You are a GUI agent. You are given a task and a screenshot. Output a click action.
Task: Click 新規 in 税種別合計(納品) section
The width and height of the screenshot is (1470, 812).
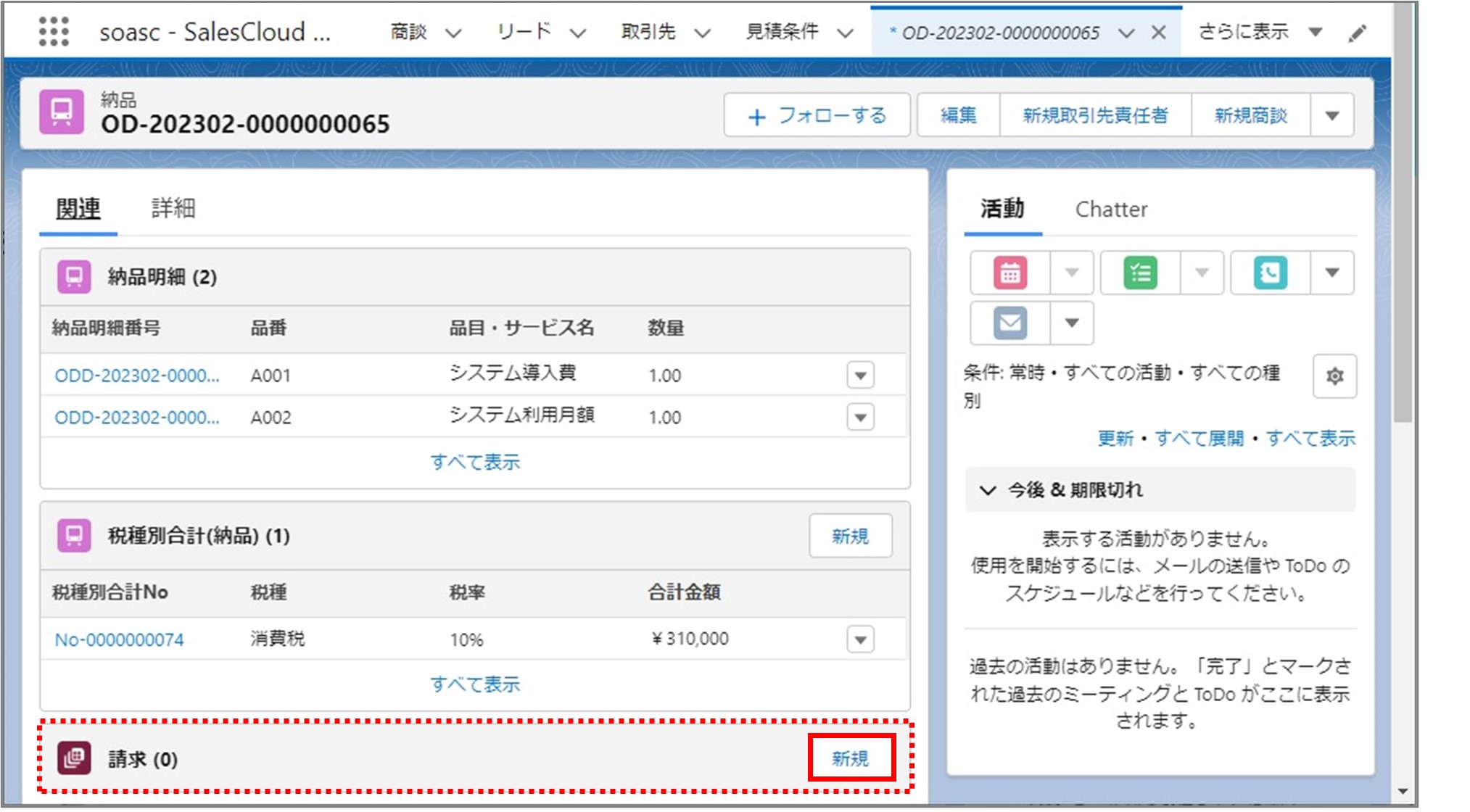pyautogui.click(x=851, y=536)
